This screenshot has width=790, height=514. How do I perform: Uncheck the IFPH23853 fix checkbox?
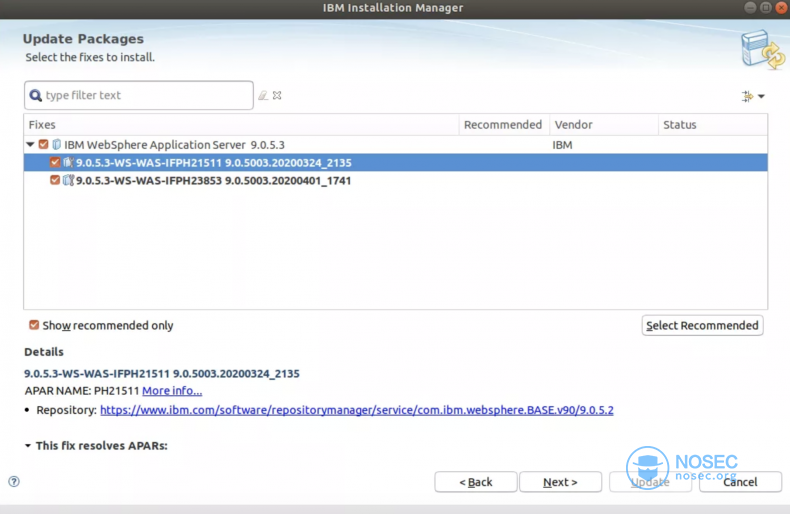click(55, 180)
